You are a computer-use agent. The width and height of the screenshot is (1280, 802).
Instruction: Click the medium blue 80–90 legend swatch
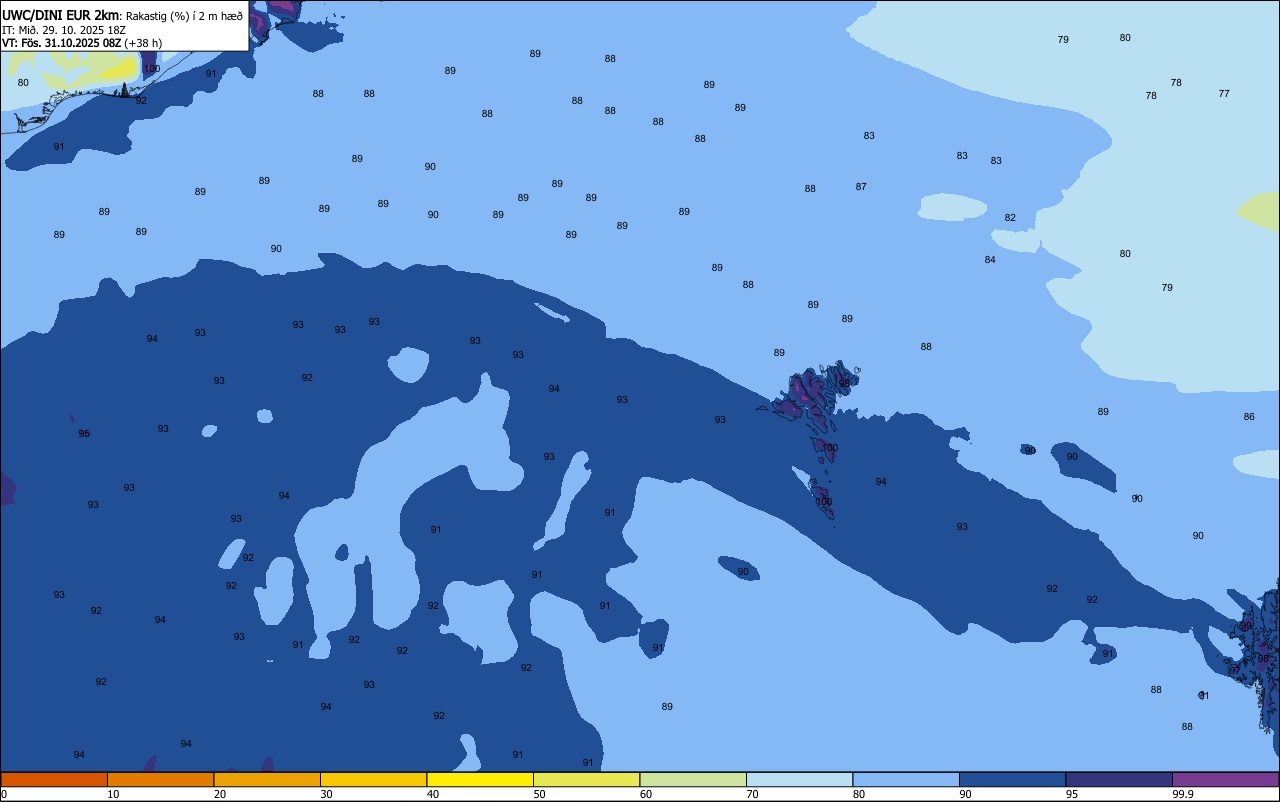(906, 779)
